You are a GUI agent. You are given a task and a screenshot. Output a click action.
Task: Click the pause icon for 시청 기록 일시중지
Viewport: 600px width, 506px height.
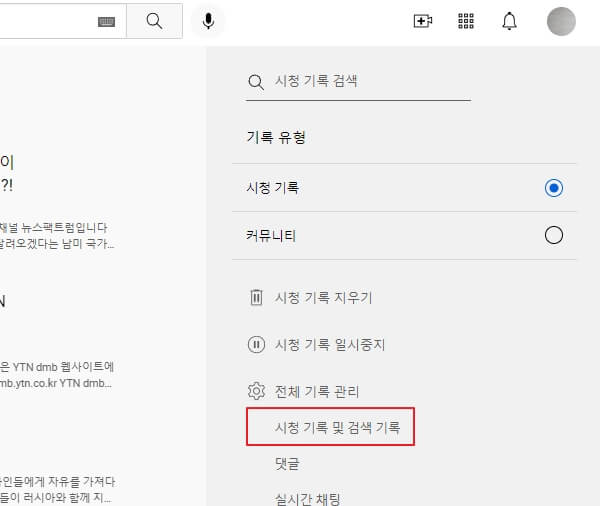[256, 344]
